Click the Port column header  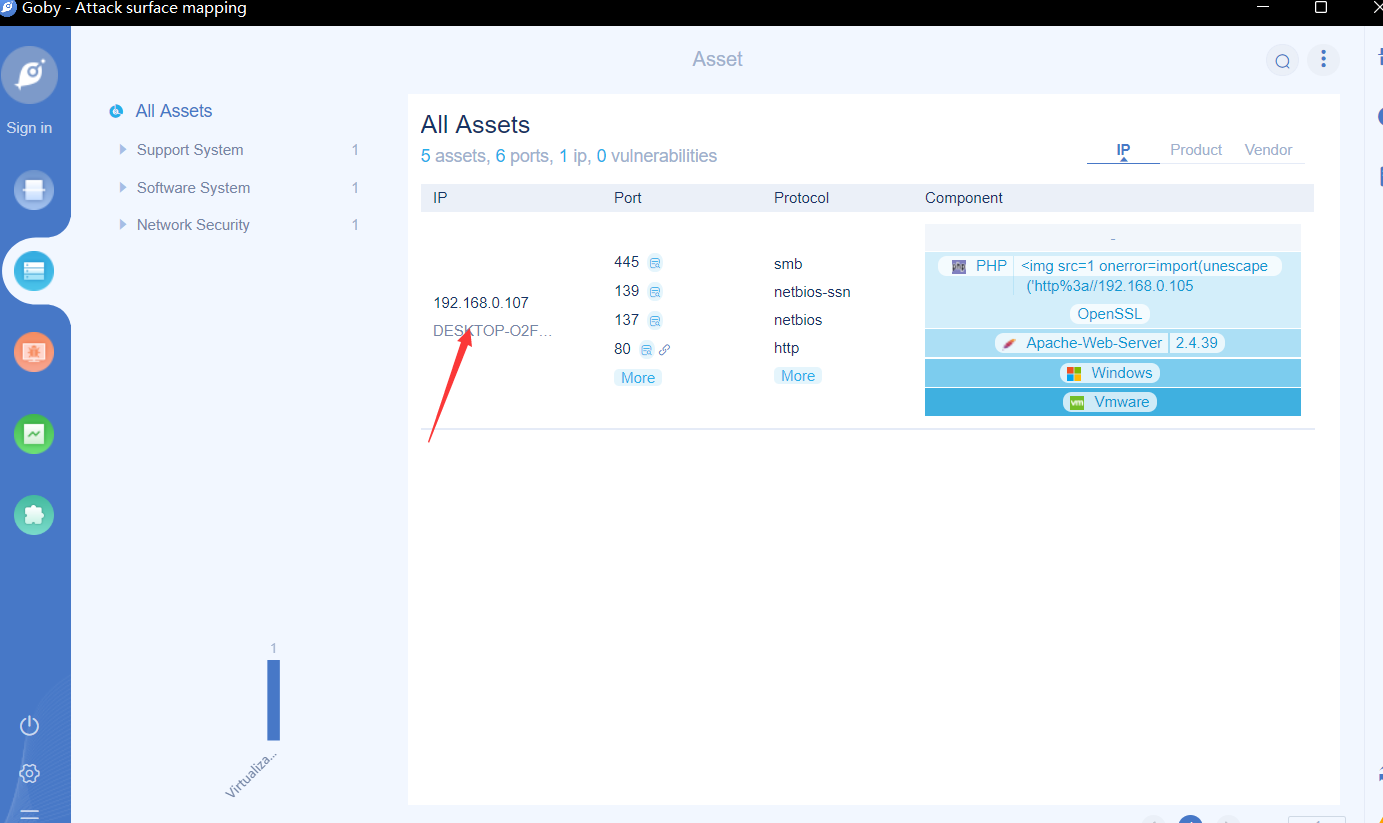coord(628,198)
